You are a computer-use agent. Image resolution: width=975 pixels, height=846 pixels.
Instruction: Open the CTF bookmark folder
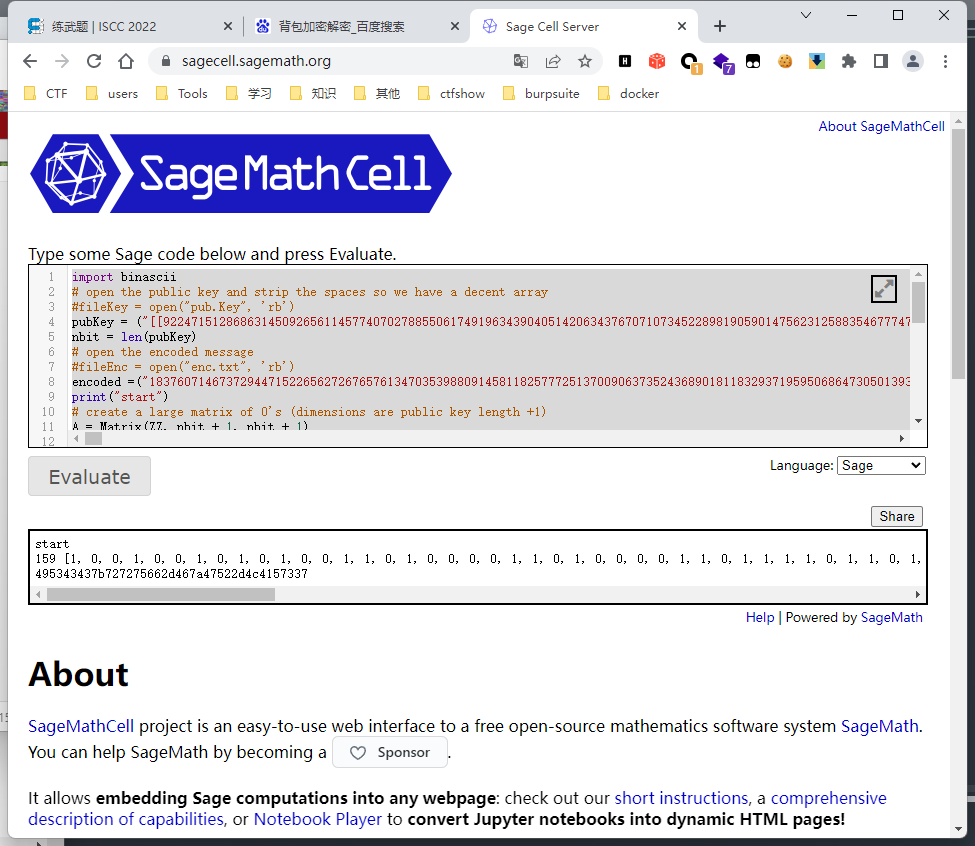click(46, 93)
